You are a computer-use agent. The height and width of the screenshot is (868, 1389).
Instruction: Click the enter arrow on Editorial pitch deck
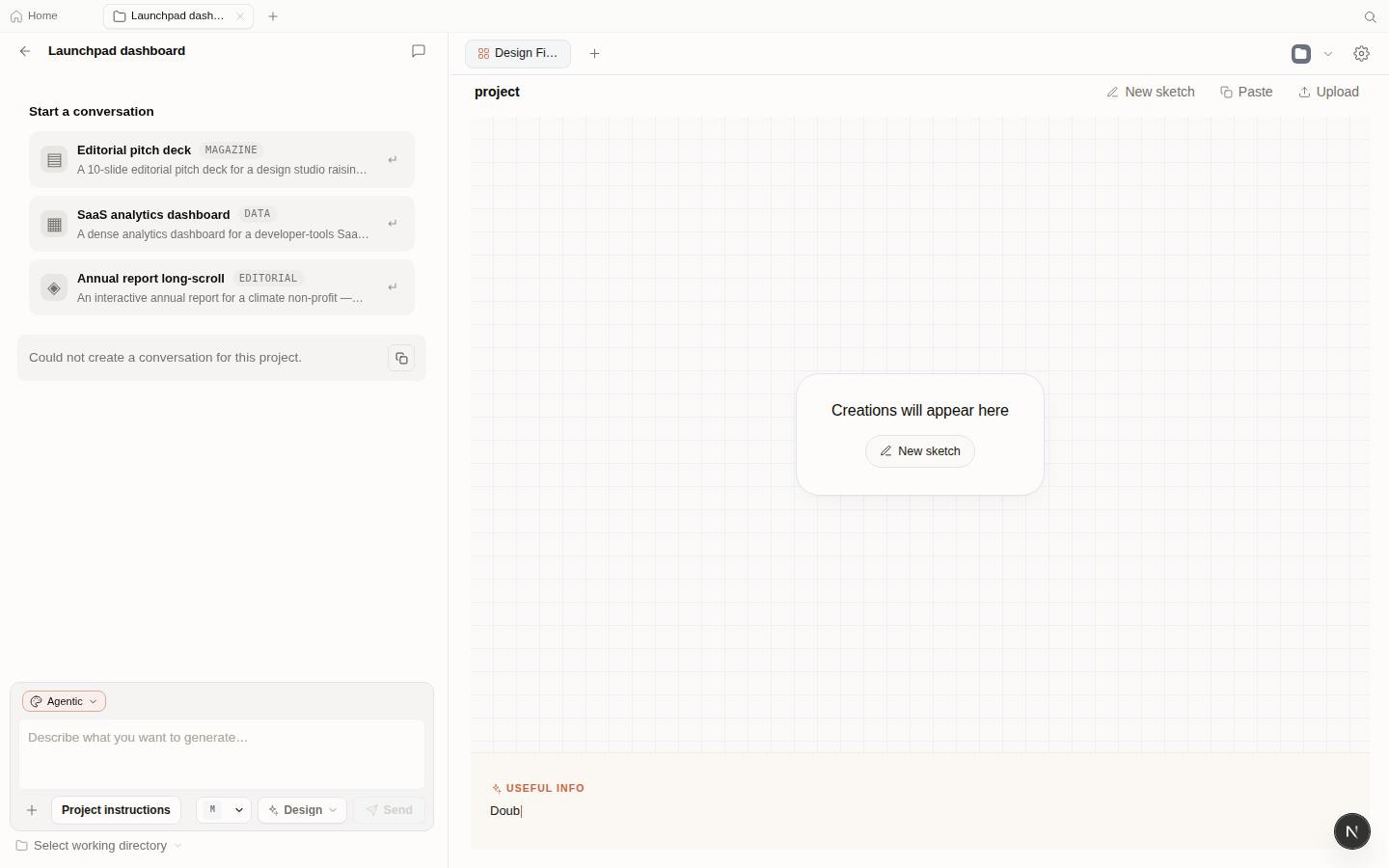tap(393, 160)
